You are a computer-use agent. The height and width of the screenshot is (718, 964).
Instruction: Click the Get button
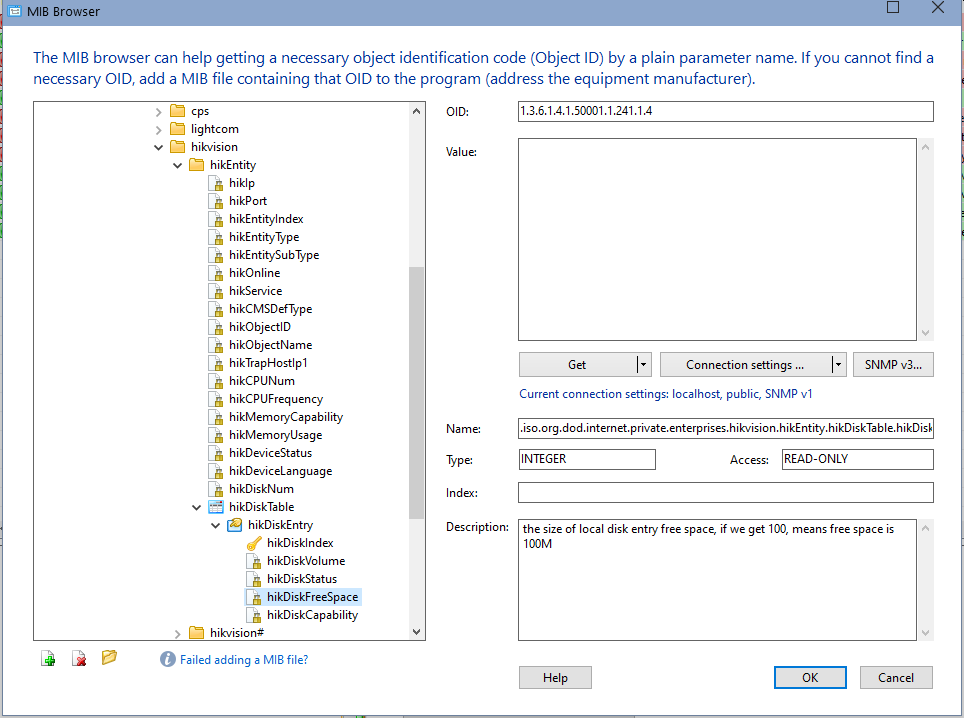(x=577, y=365)
